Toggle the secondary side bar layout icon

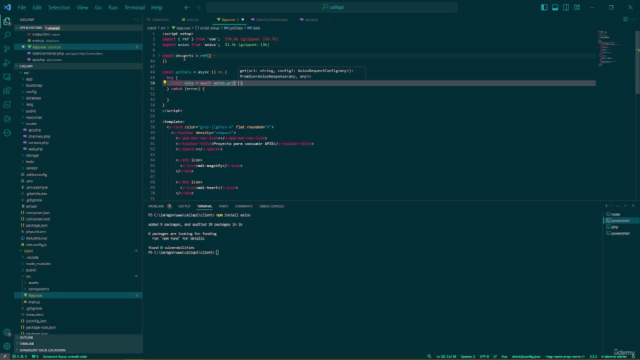click(x=566, y=7)
